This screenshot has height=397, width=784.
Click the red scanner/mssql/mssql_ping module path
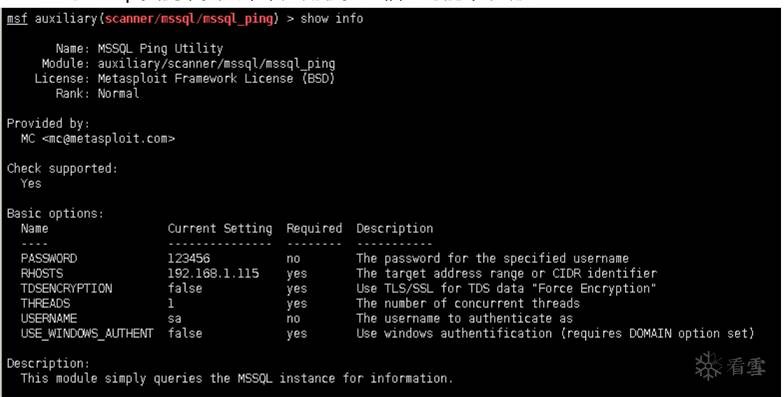click(189, 19)
